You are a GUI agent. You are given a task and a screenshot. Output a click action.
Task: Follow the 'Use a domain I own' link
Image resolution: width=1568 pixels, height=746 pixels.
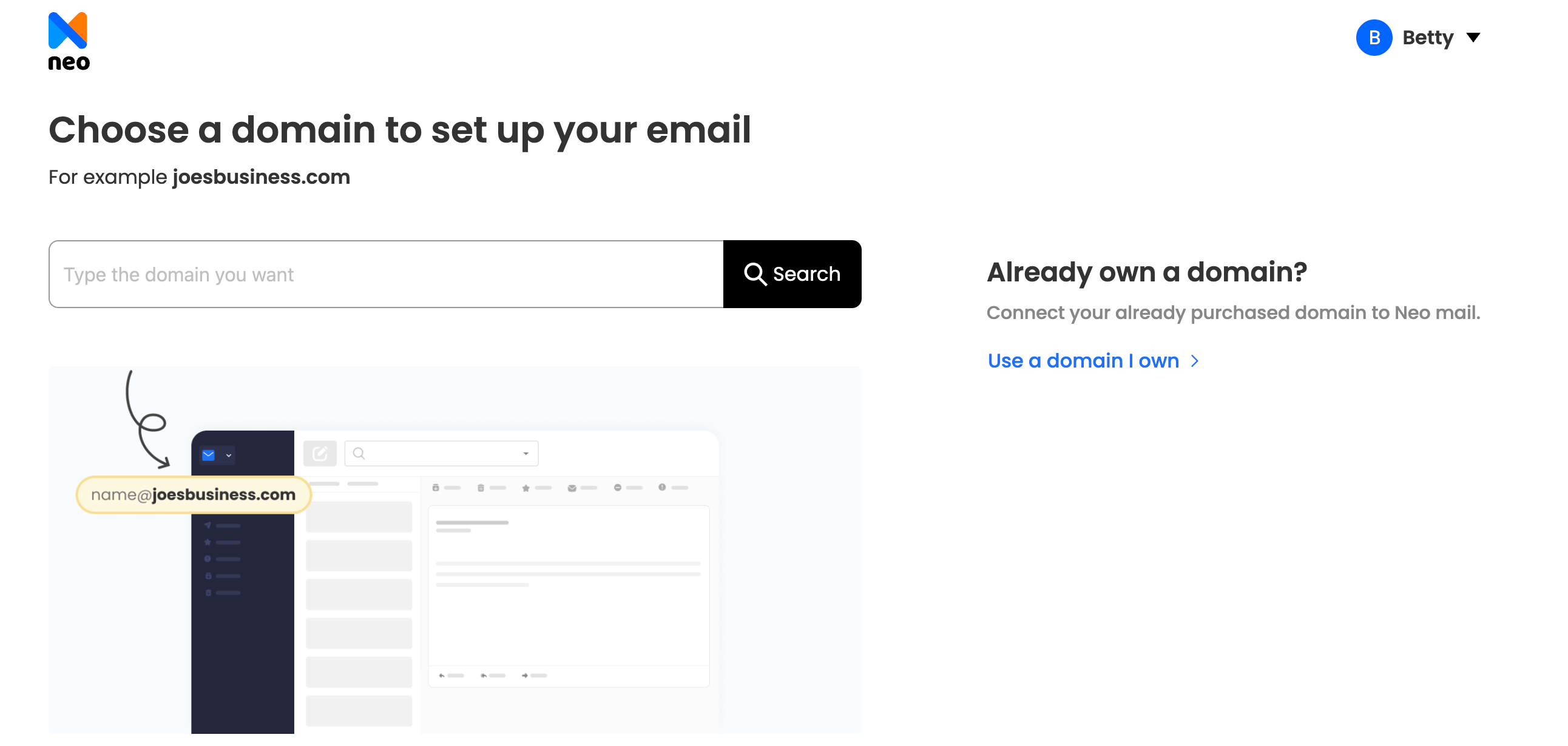coord(1083,361)
